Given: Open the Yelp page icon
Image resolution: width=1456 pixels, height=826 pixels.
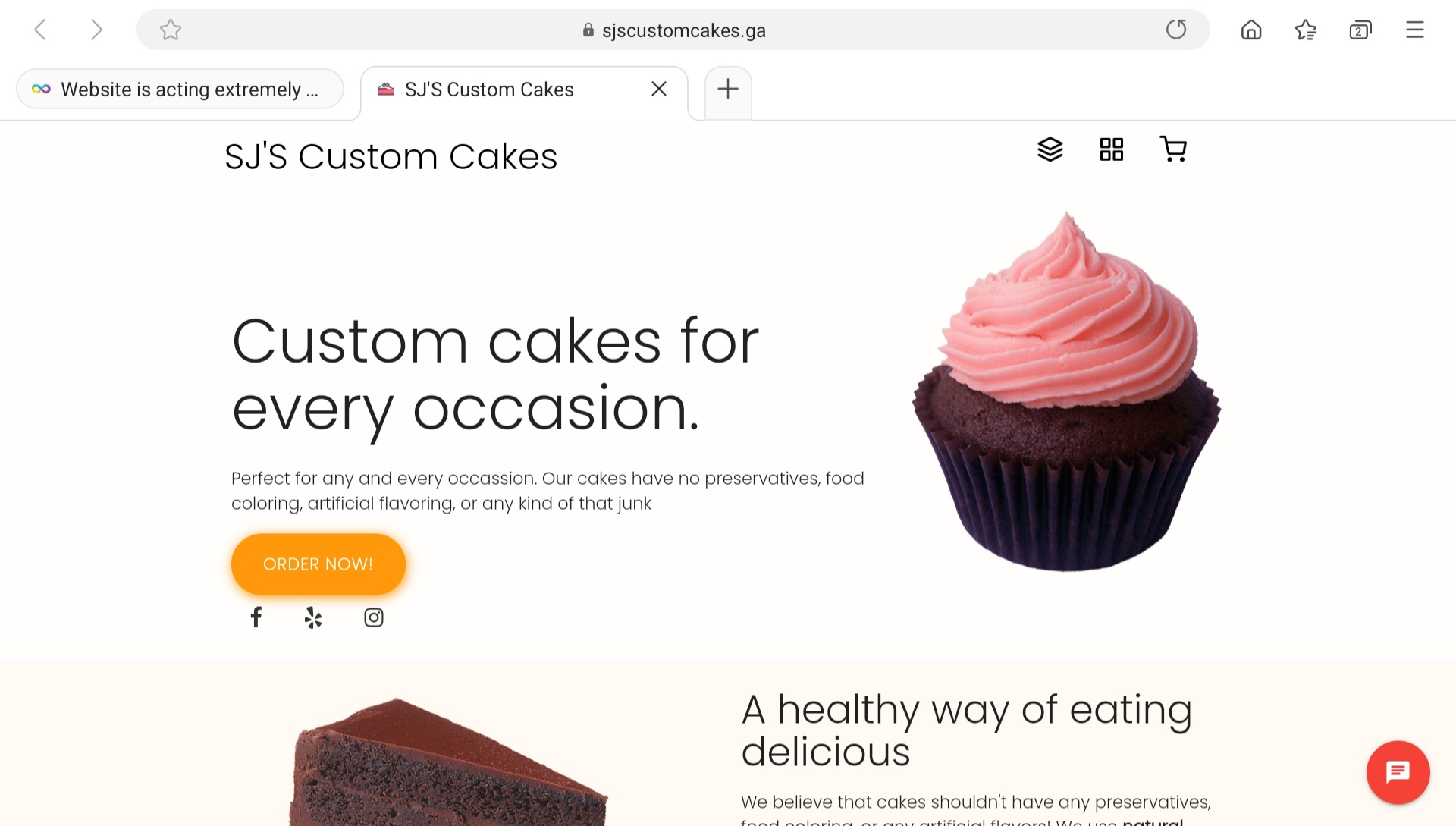Looking at the screenshot, I should tap(313, 617).
